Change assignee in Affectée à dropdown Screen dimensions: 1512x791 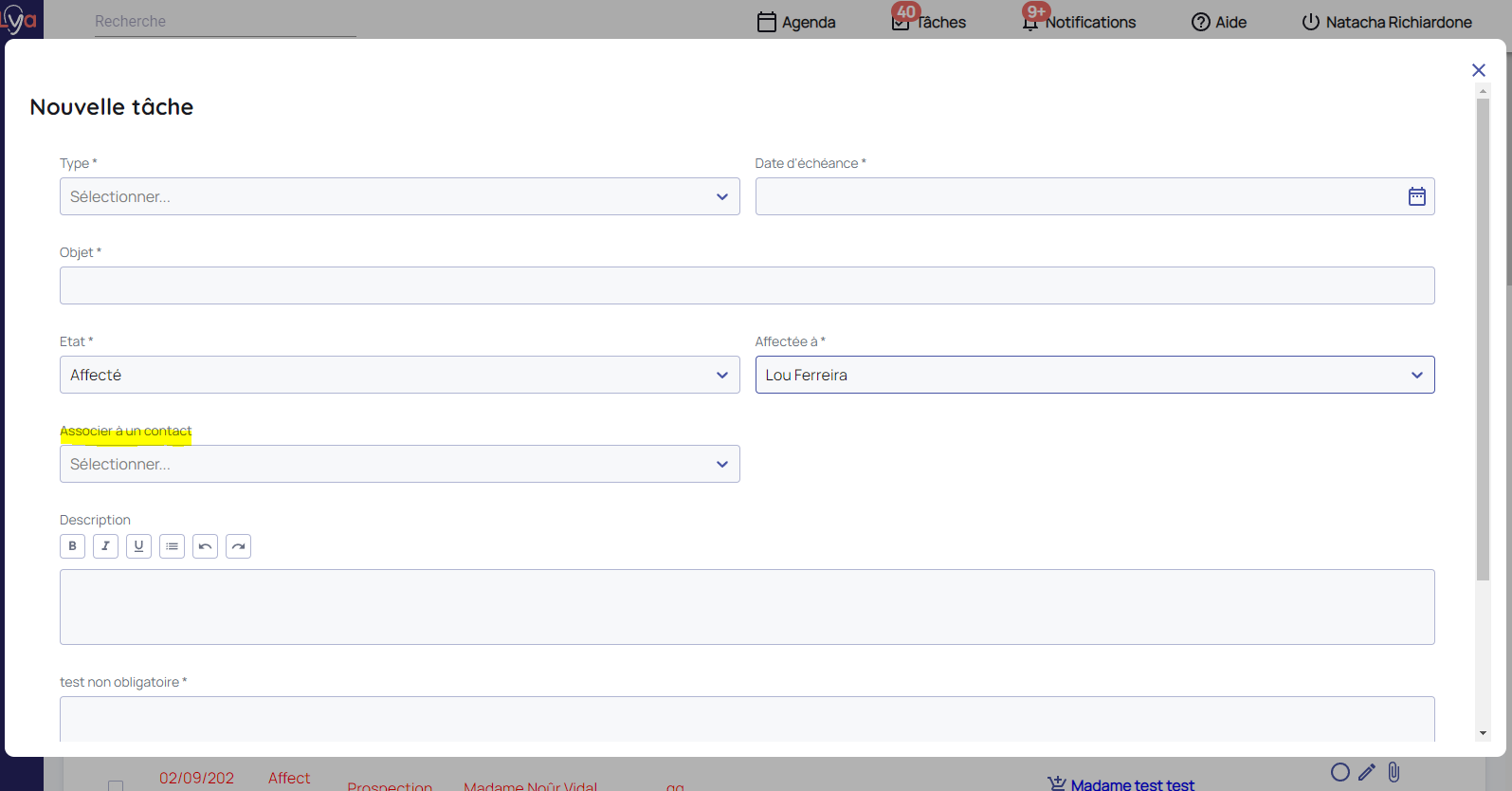tap(1094, 375)
